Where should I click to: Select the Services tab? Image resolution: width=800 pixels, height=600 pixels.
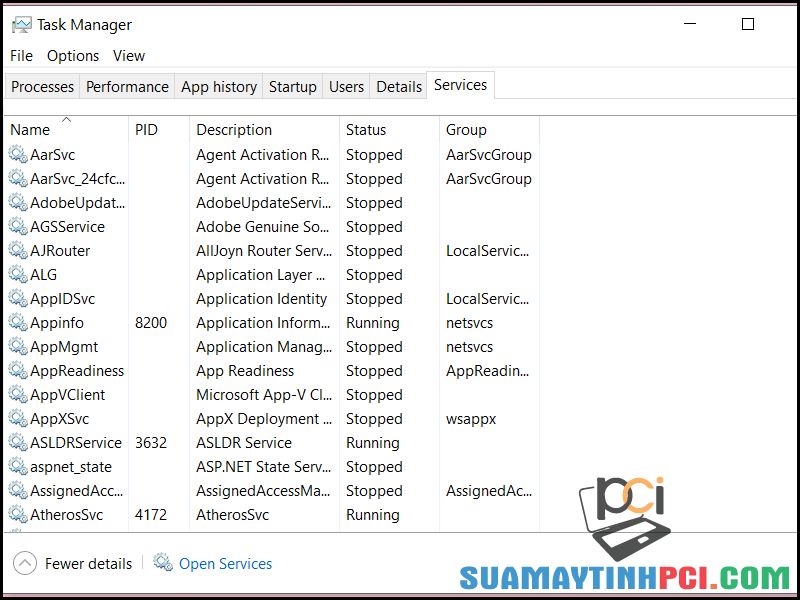[x=460, y=85]
